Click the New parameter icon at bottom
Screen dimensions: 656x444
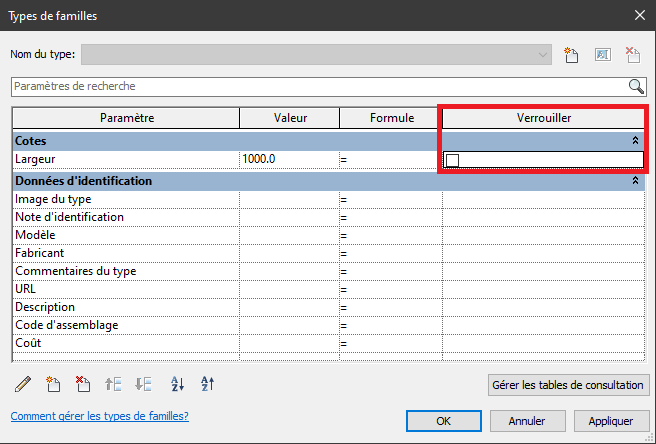54,384
